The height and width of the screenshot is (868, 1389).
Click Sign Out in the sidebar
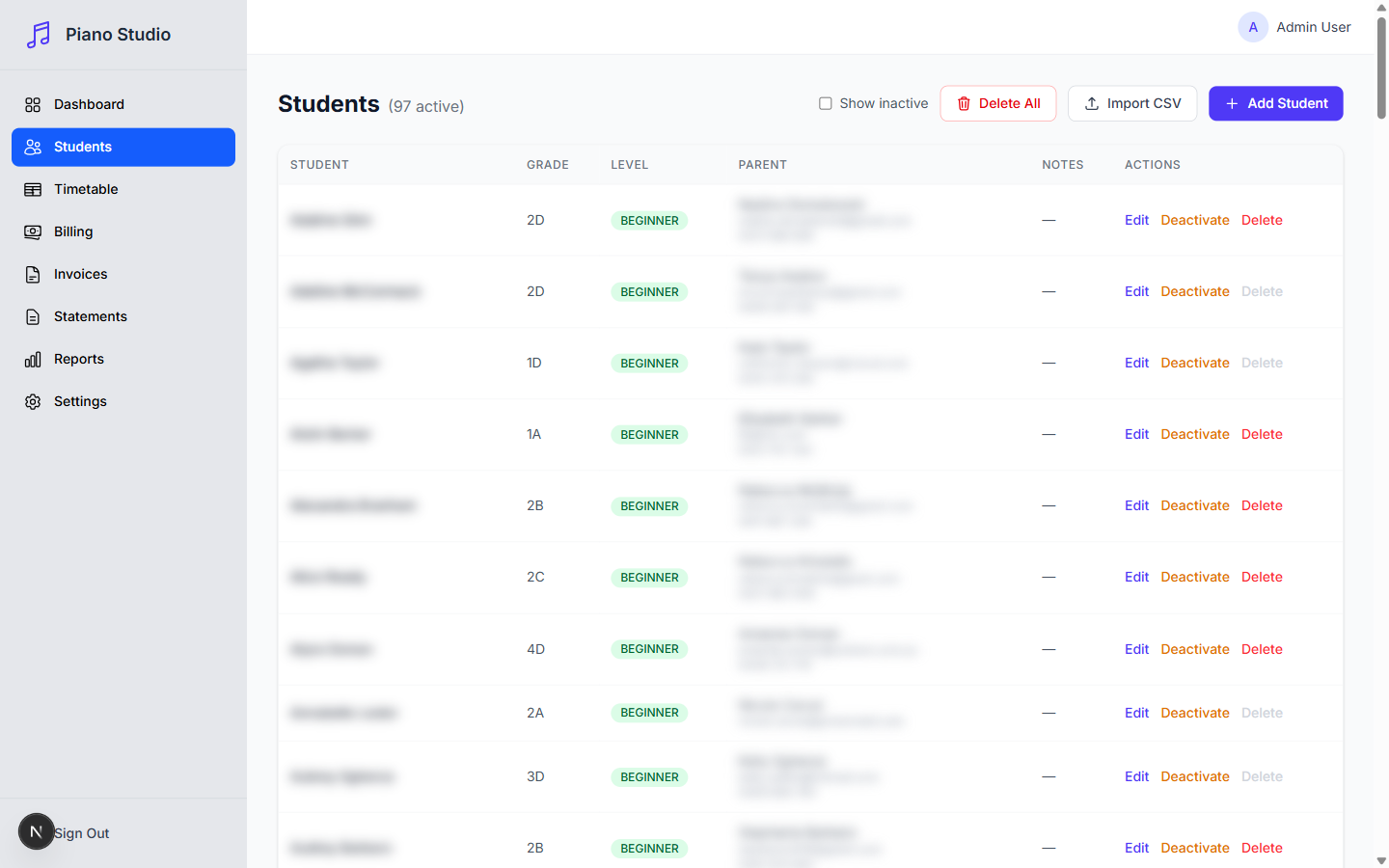point(82,833)
